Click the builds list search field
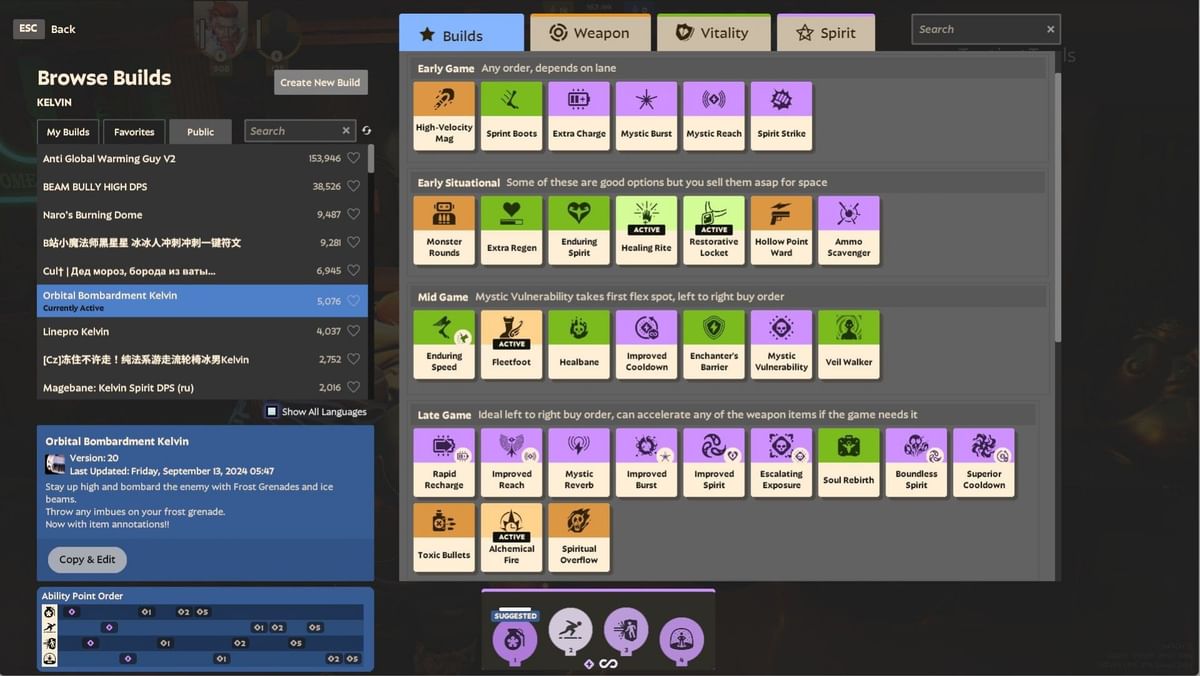 (293, 131)
